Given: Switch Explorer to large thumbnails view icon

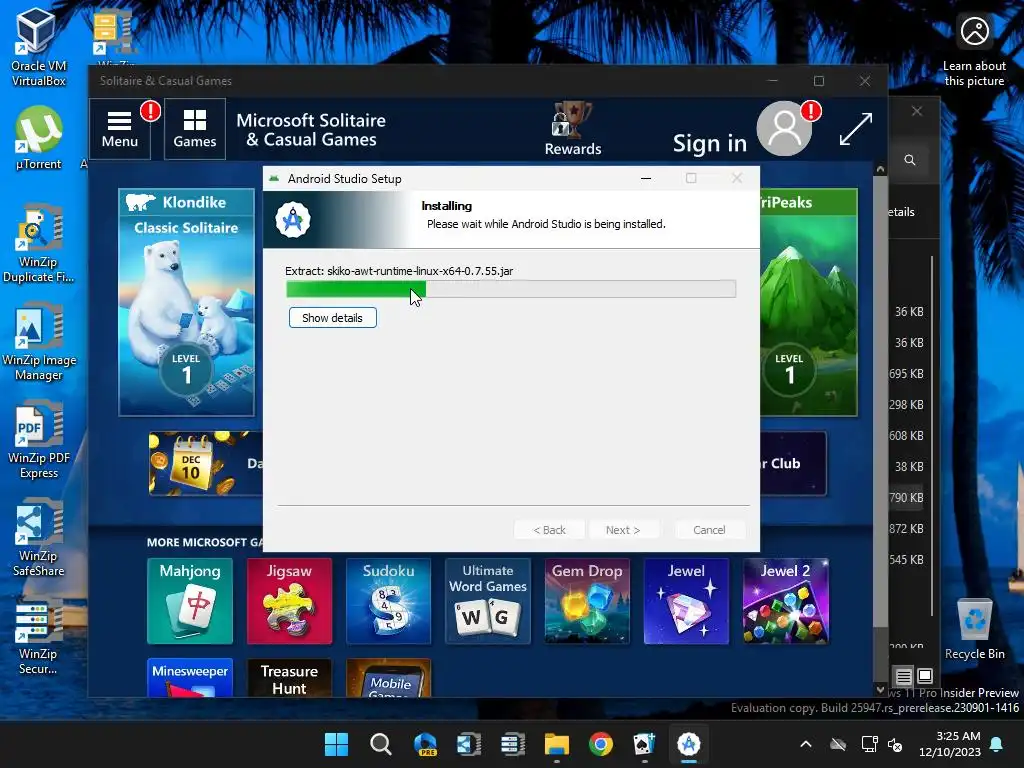Looking at the screenshot, I should point(925,675).
